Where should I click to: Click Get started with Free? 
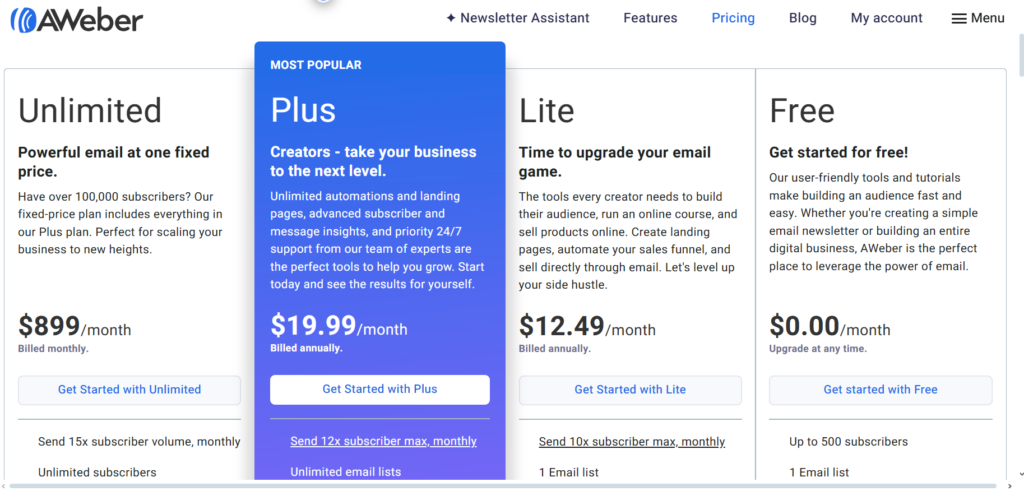coord(880,390)
